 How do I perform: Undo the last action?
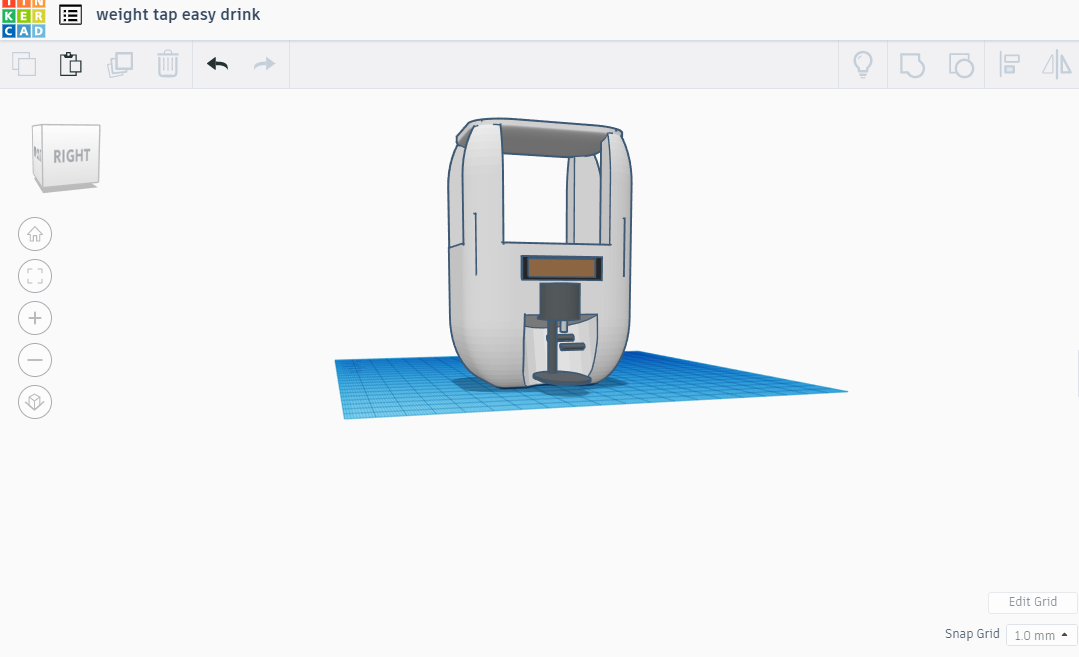[216, 64]
